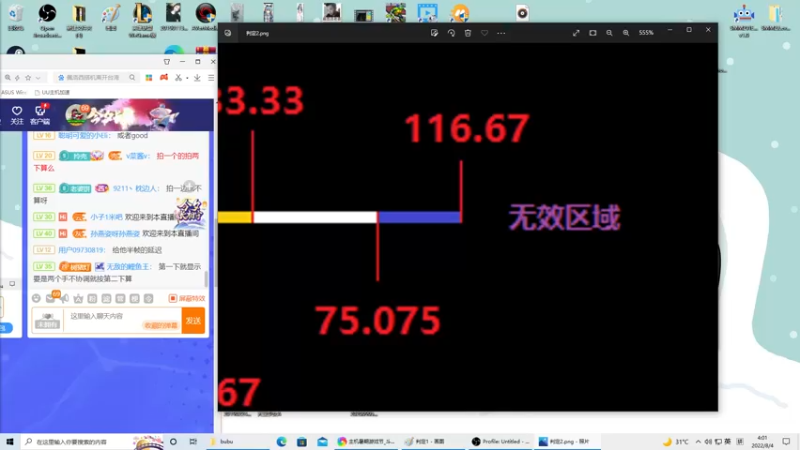Click the browser search magnifier icon
Image resolution: width=800 pixels, height=450 pixels.
(x=132, y=78)
